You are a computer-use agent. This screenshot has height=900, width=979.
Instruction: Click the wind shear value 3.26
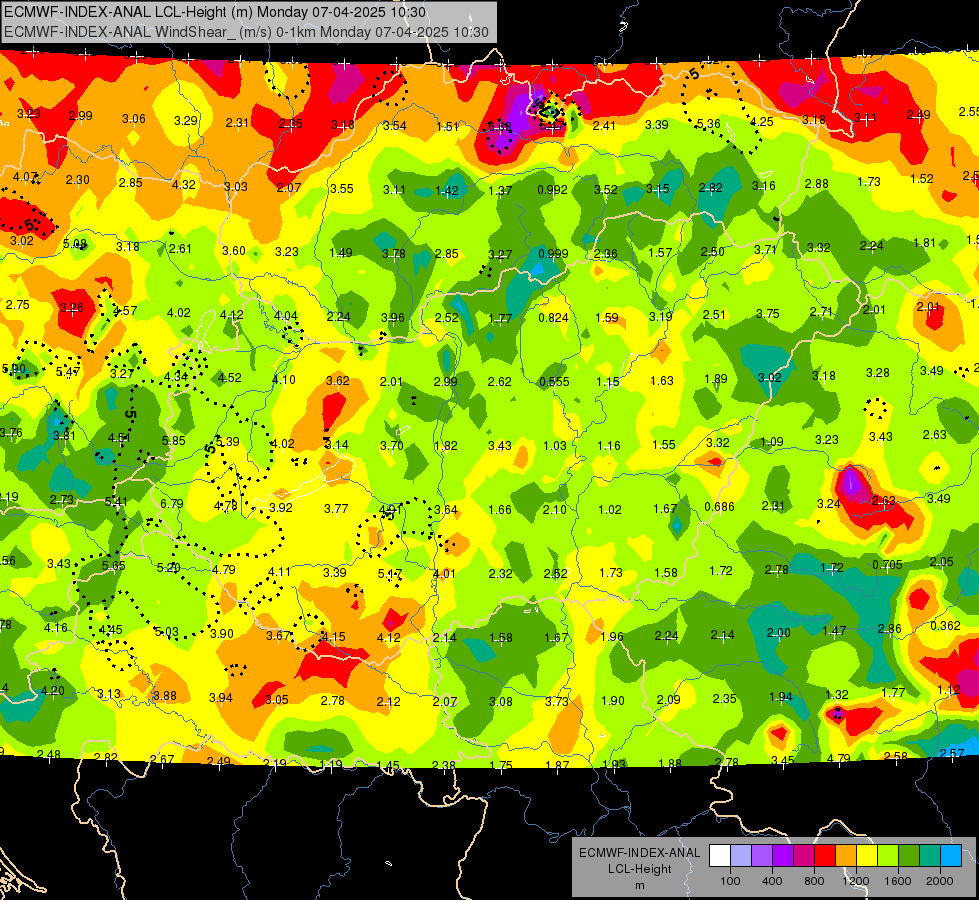point(72,308)
